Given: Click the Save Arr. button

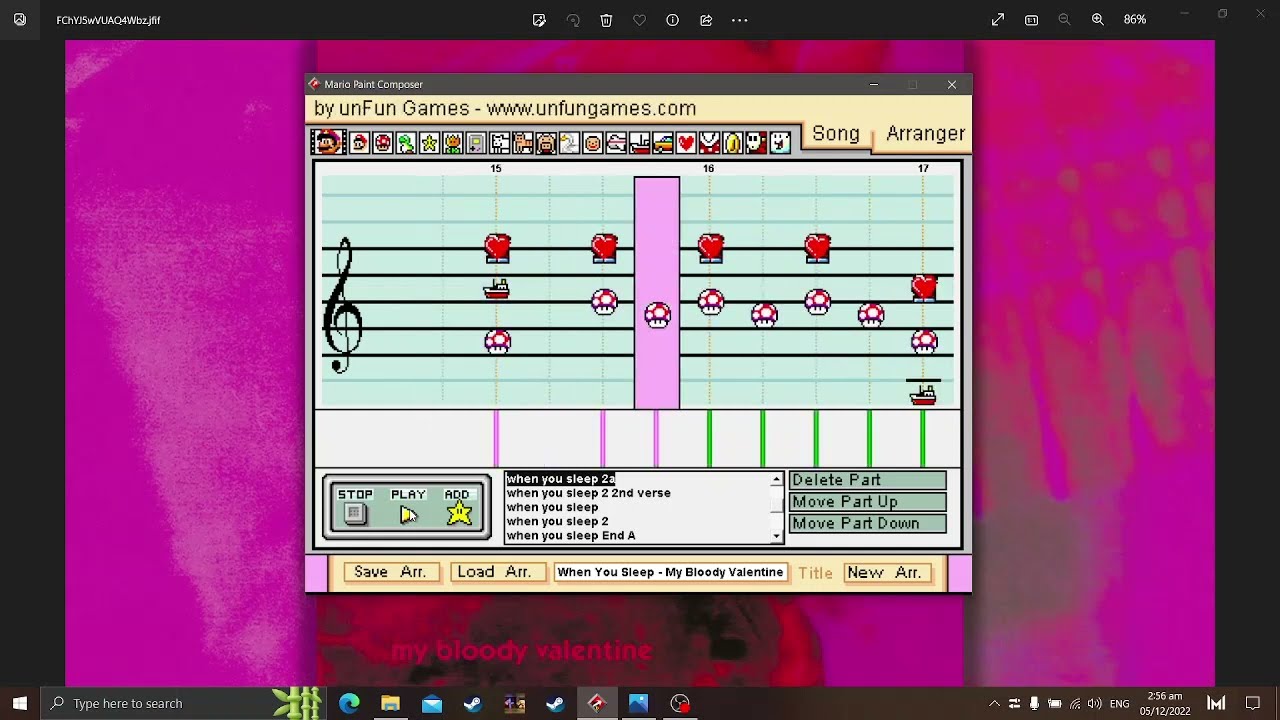Looking at the screenshot, I should (x=390, y=572).
